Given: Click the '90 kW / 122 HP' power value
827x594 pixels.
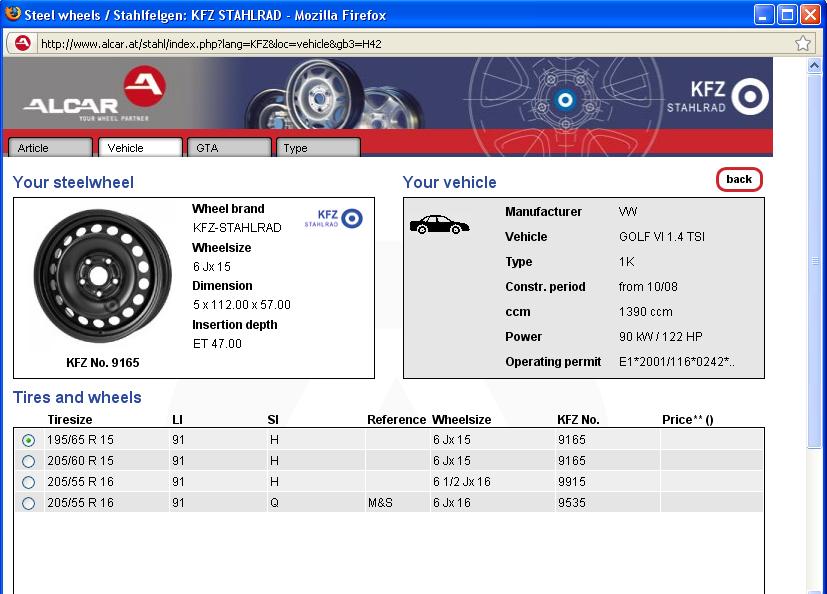Looking at the screenshot, I should [x=660, y=337].
